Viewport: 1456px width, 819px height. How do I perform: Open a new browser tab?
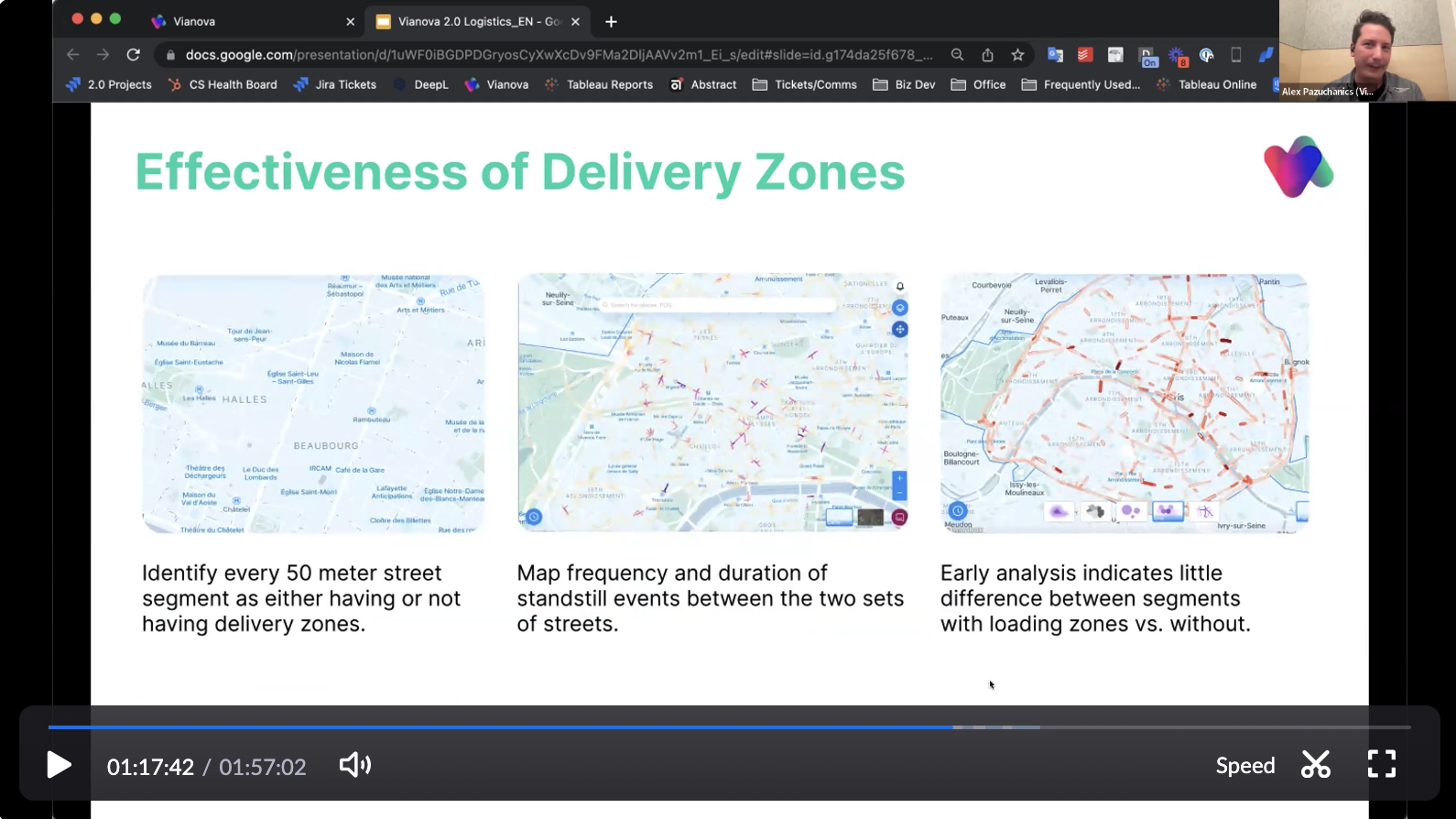click(611, 21)
